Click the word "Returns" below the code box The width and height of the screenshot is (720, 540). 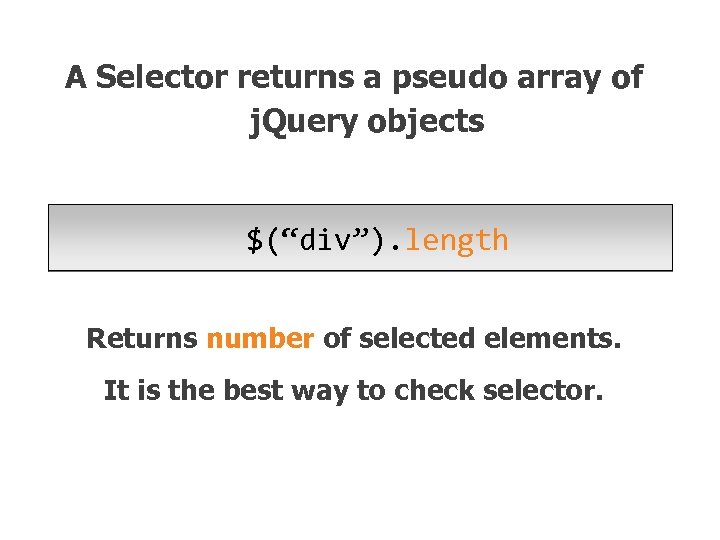coord(142,339)
